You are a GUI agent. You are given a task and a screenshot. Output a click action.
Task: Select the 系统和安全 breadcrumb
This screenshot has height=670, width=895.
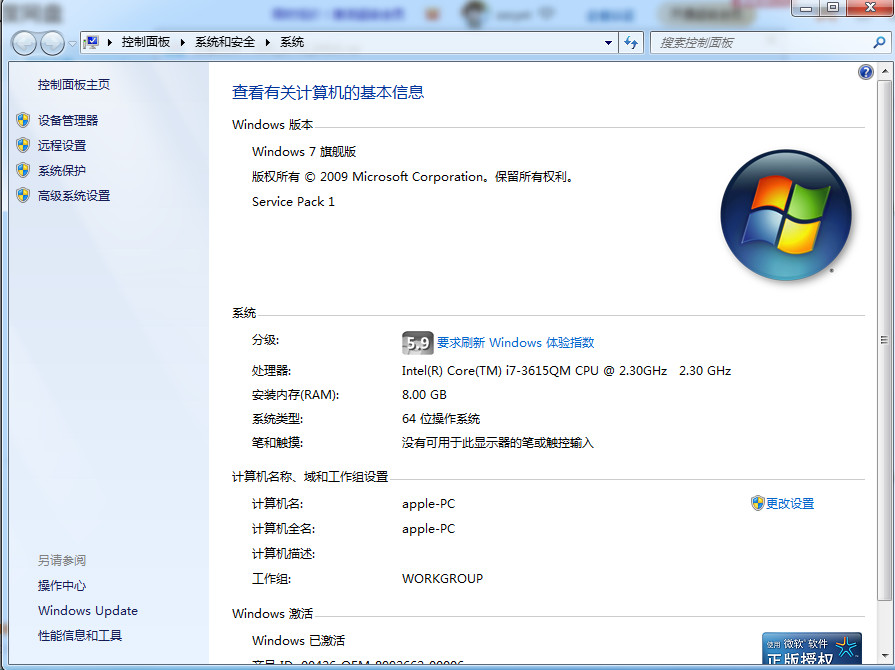click(225, 42)
